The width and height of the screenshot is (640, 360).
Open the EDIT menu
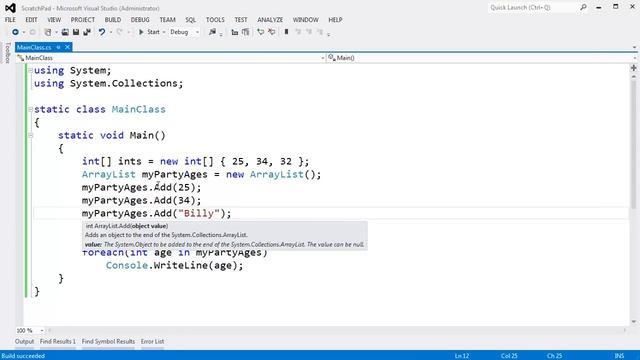31,20
